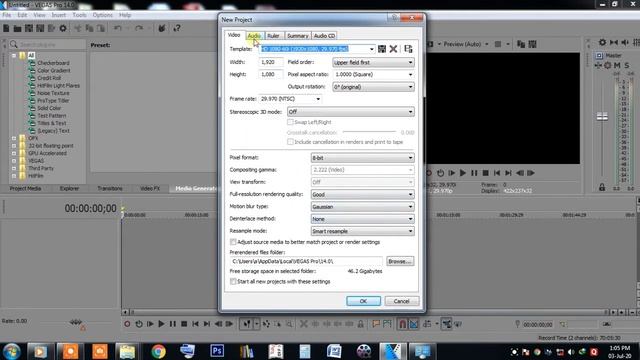
Task: Switch to the Audio CD tab
Action: [324, 36]
